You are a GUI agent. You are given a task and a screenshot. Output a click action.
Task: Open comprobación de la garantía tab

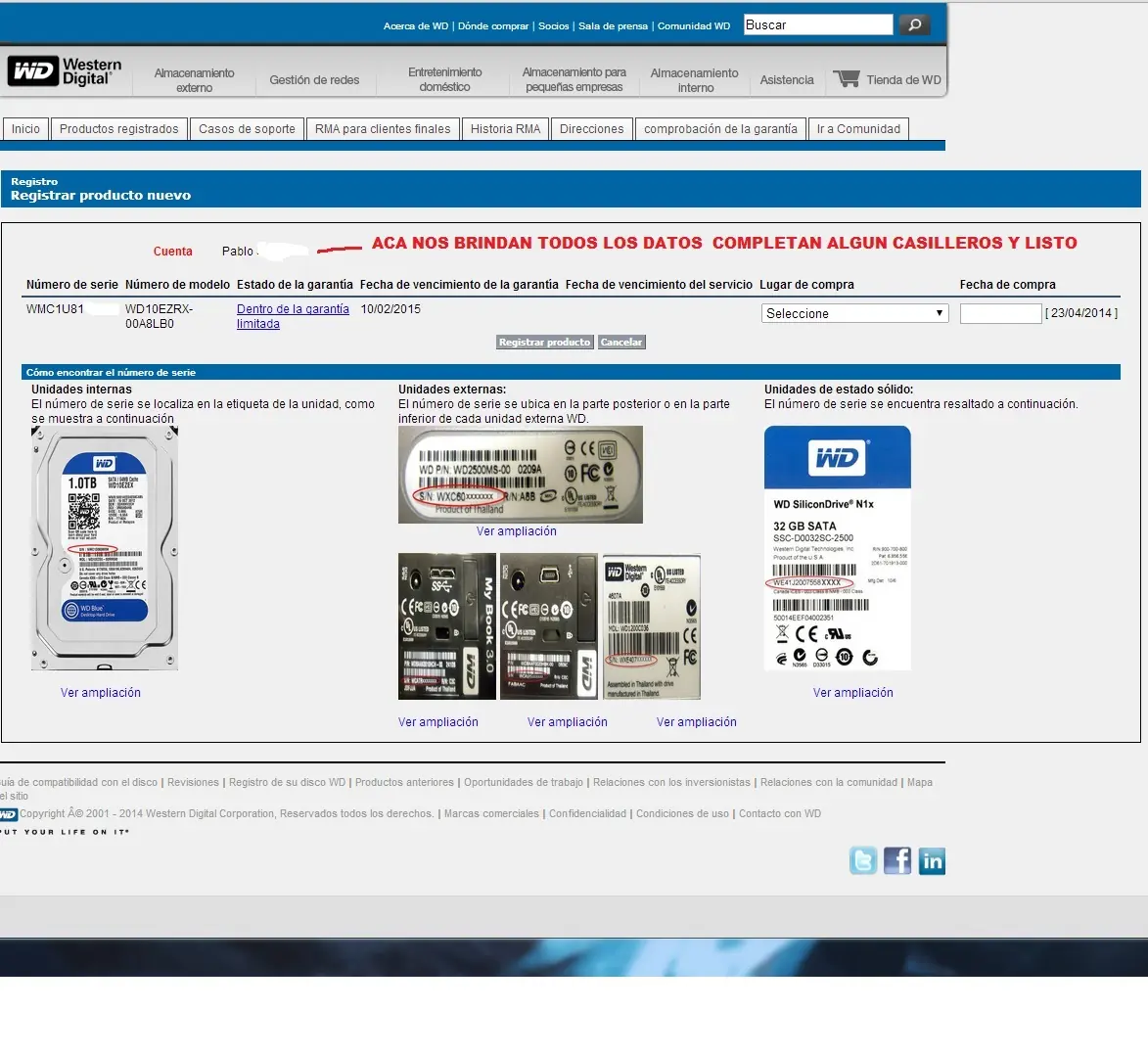click(720, 129)
